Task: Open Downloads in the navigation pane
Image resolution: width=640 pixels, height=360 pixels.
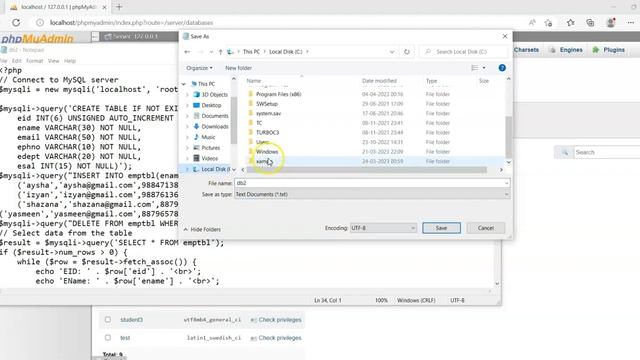Action: 215,127
